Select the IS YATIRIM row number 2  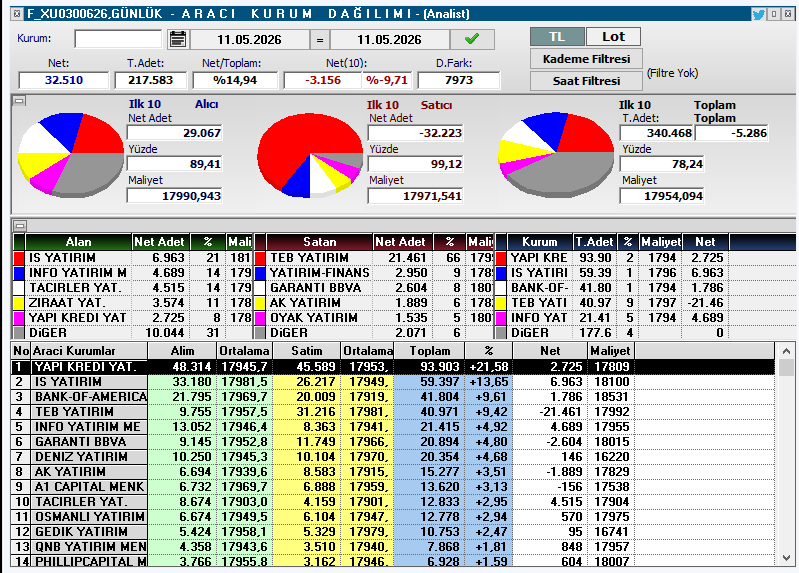[x=392, y=382]
